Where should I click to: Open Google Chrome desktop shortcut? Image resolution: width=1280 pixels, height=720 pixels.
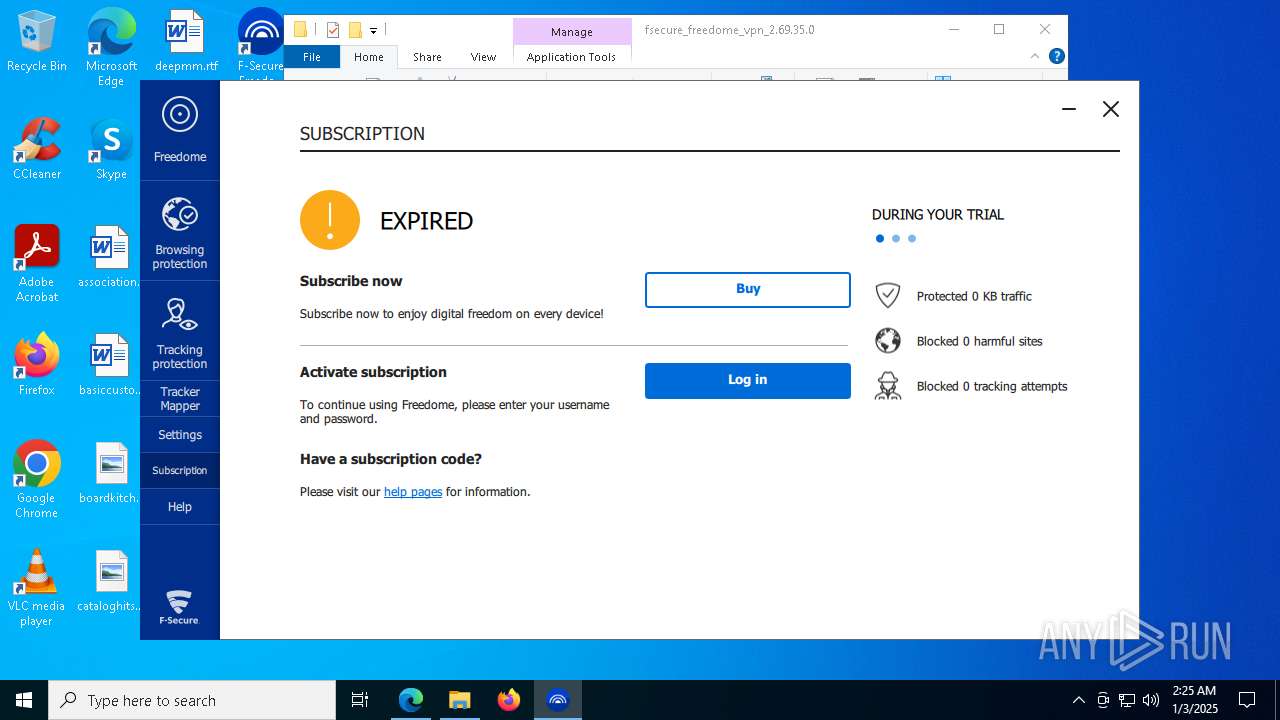coord(37,480)
